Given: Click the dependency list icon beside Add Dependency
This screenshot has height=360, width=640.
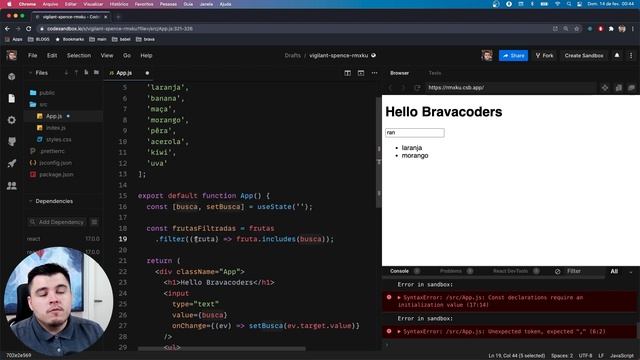Looking at the screenshot, I should pos(94,222).
